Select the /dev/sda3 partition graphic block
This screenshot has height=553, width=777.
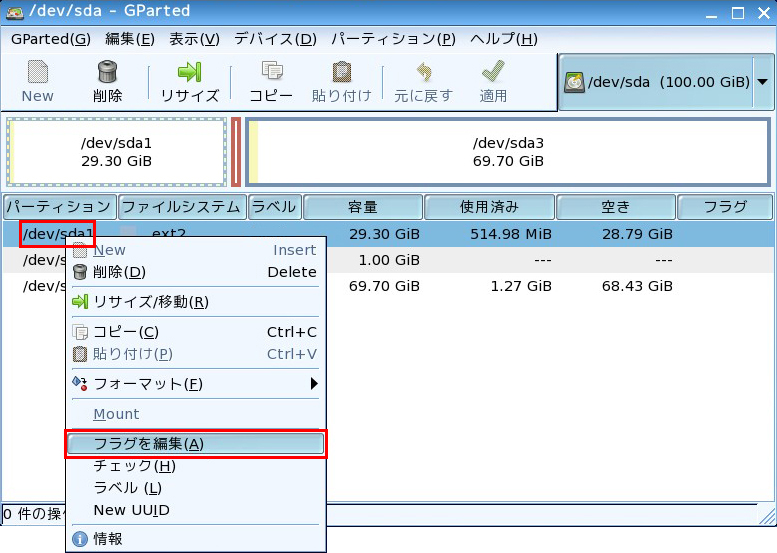click(x=508, y=152)
